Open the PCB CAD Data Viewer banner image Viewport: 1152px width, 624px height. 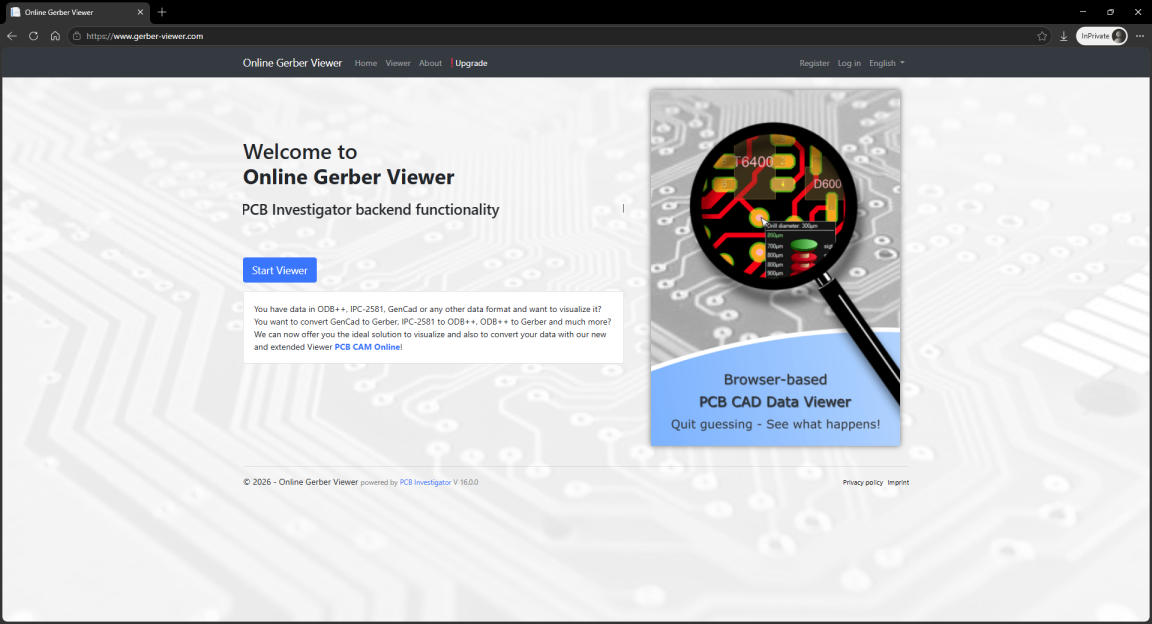pos(775,268)
